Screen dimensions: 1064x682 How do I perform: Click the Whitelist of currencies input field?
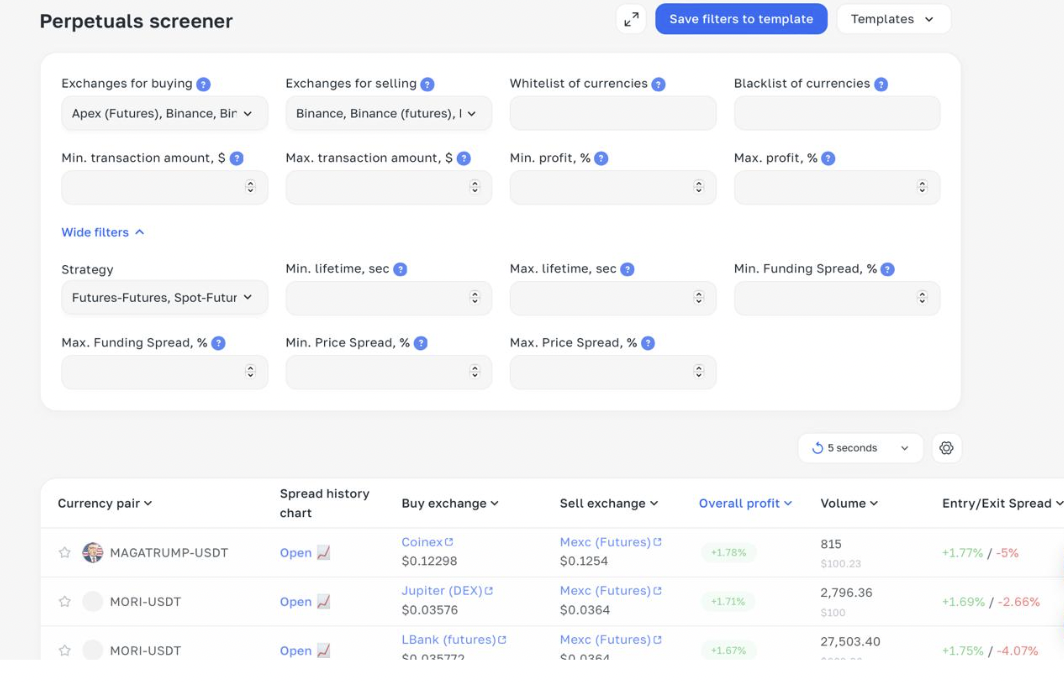(x=612, y=113)
